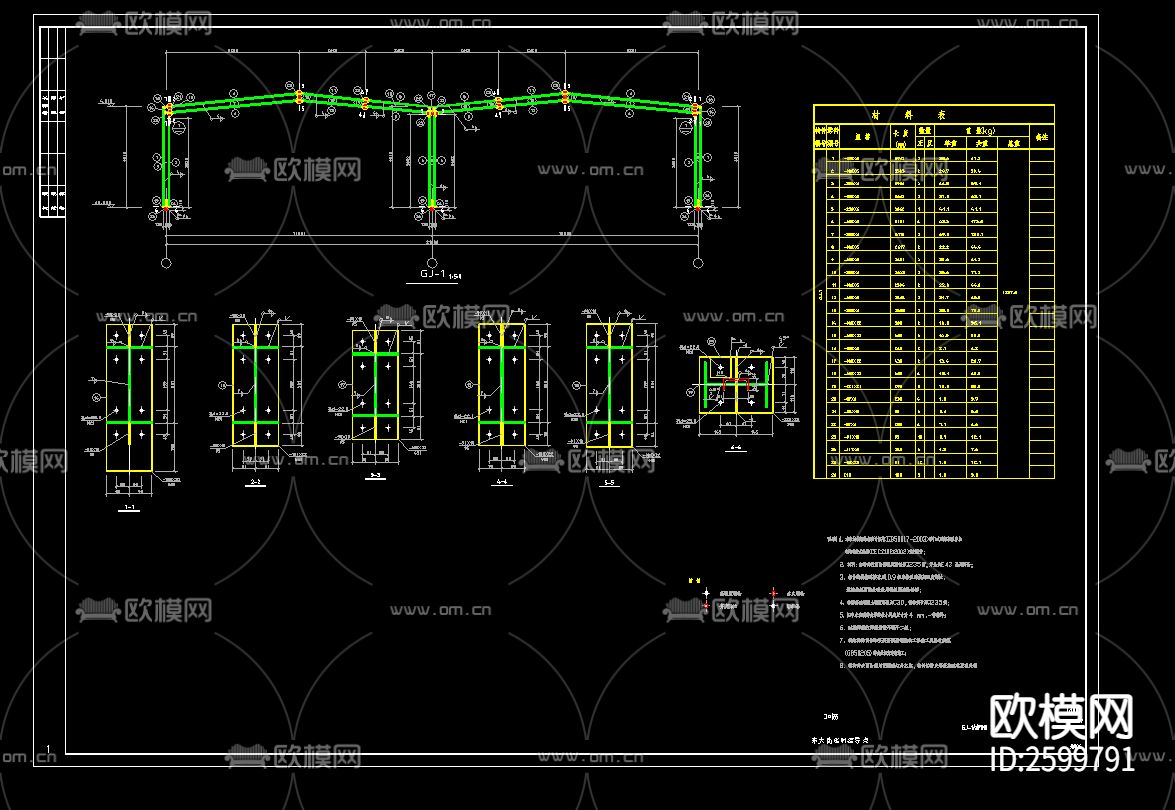Click the section label 1-1
The height and width of the screenshot is (810, 1175).
(x=129, y=507)
